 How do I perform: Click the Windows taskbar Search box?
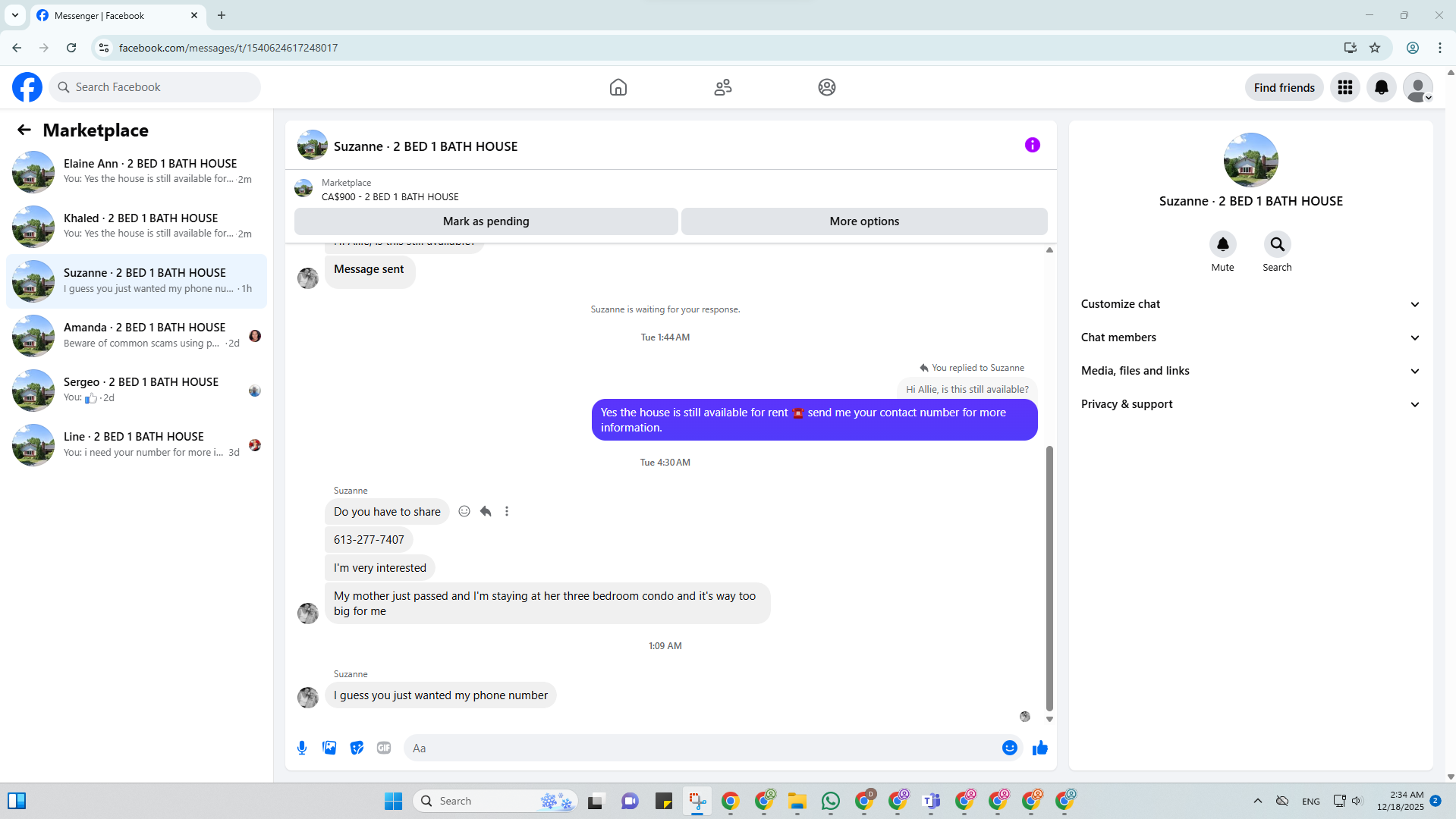point(495,801)
